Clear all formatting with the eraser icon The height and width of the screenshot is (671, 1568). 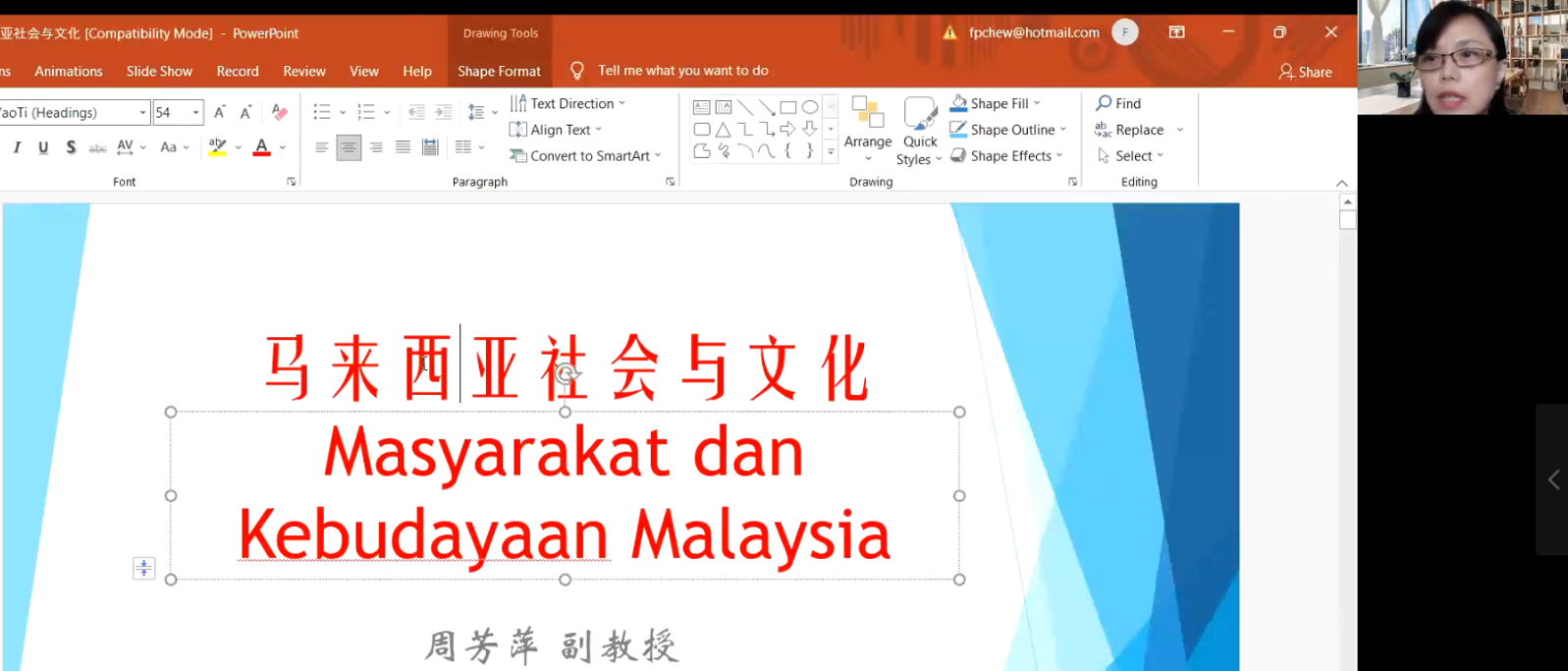pyautogui.click(x=280, y=112)
